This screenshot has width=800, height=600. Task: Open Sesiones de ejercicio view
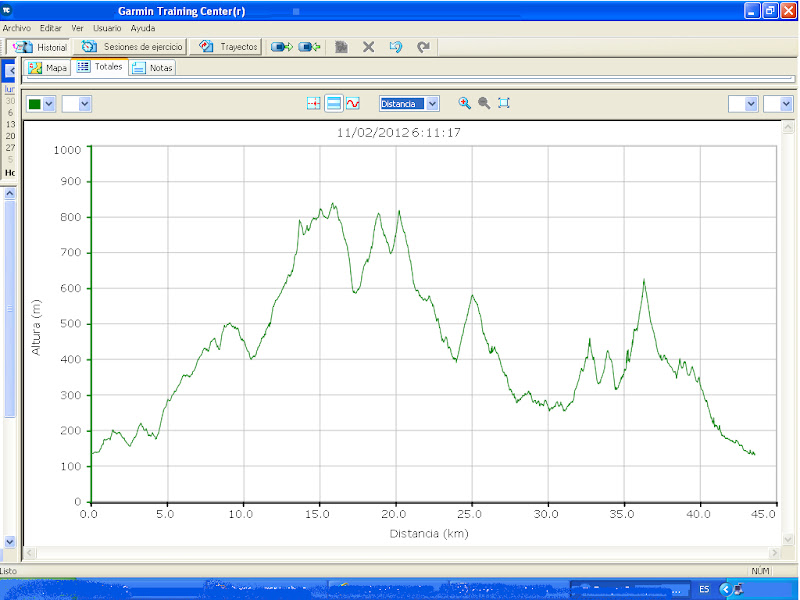[130, 47]
